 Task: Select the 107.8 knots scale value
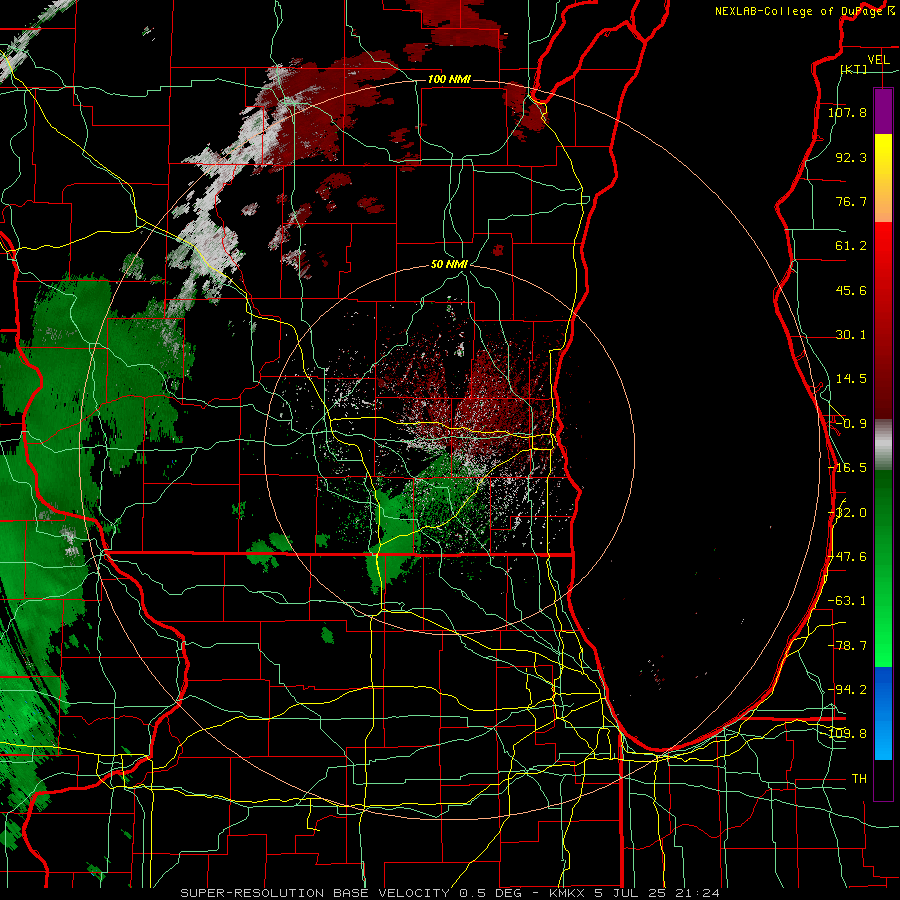(847, 112)
